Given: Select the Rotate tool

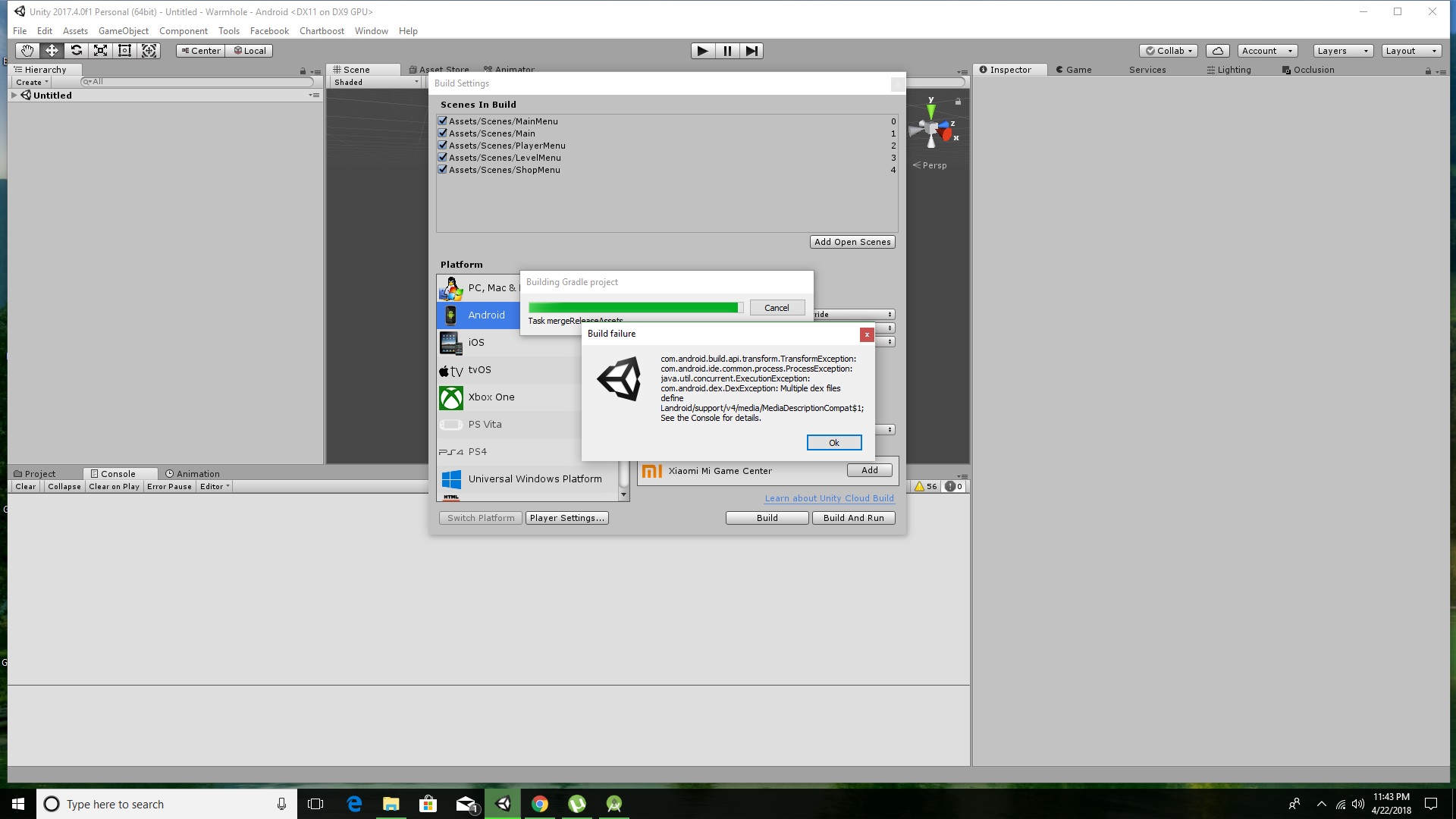Looking at the screenshot, I should coord(76,51).
